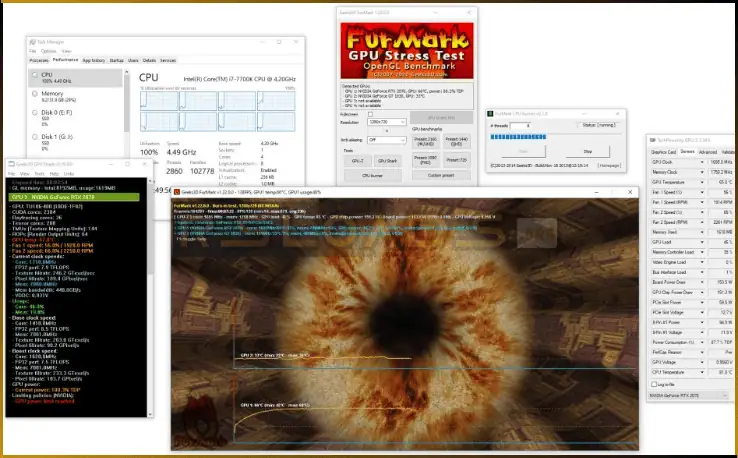
Task: Open the Graphics Card tab in GPU-Z
Action: pos(664,152)
